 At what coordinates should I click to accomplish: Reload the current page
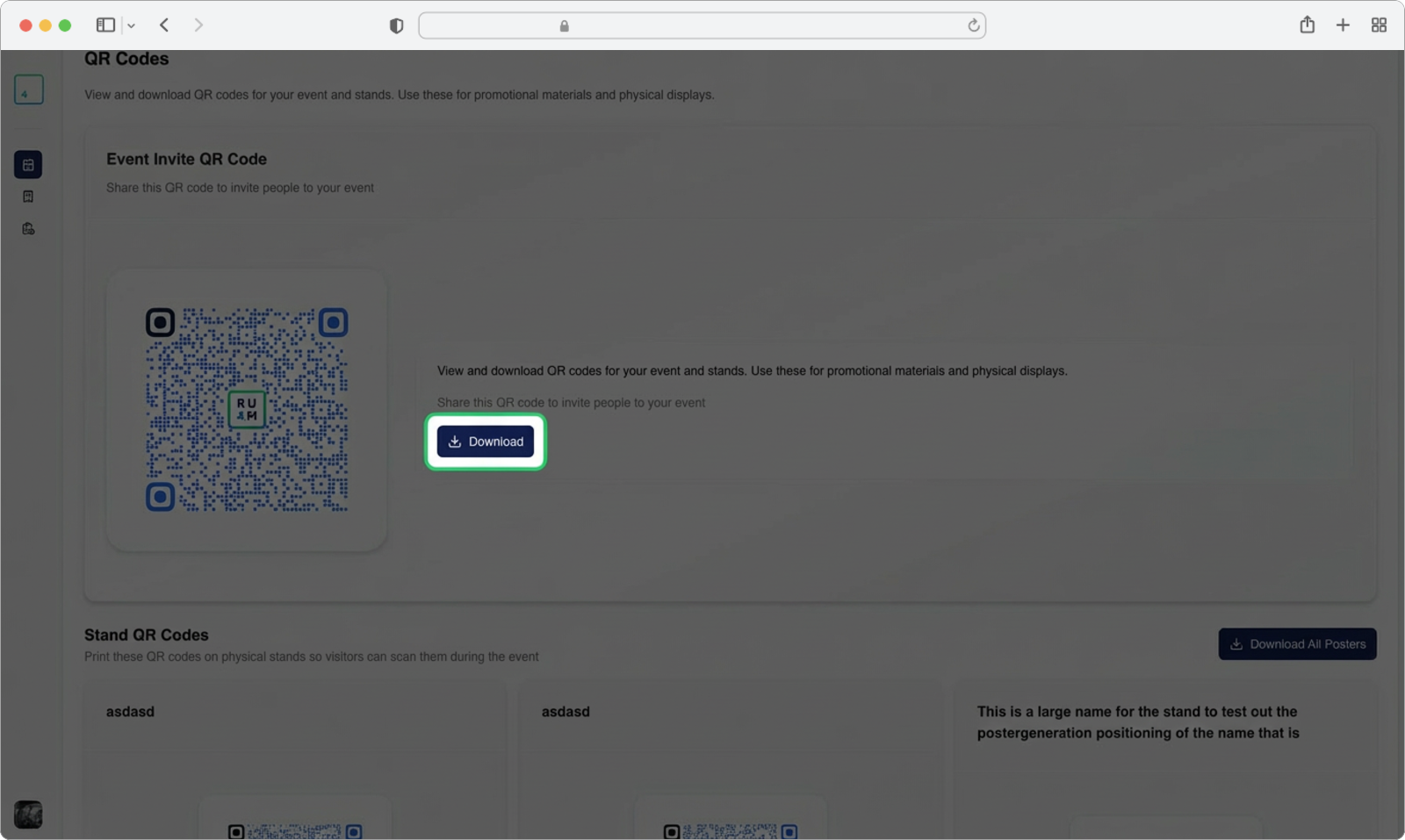(x=973, y=25)
